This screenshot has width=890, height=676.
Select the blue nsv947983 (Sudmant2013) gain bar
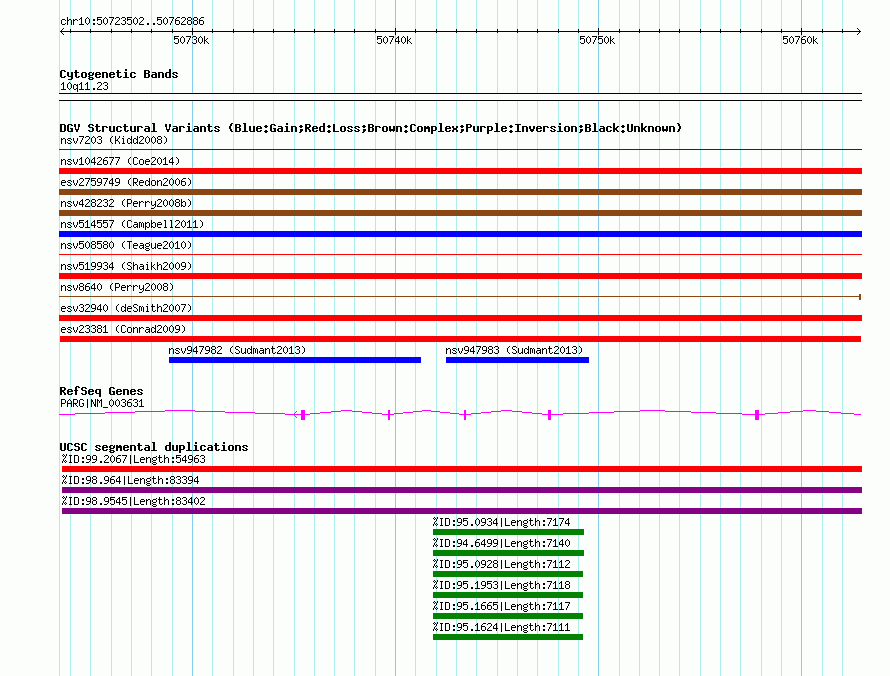(517, 360)
